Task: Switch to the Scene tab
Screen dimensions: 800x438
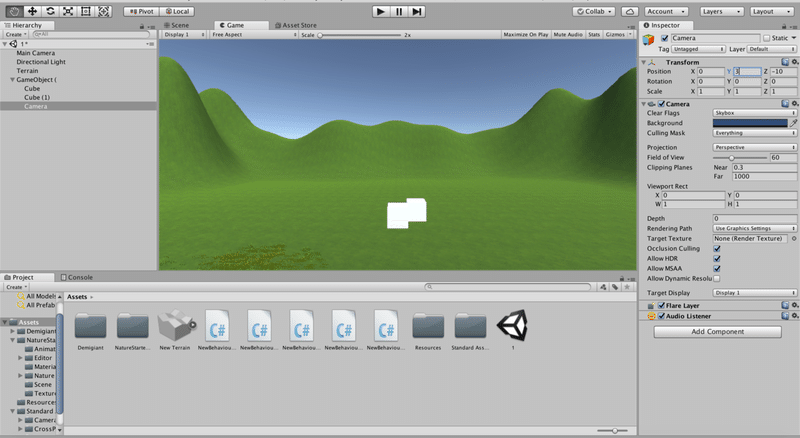Action: coord(177,25)
